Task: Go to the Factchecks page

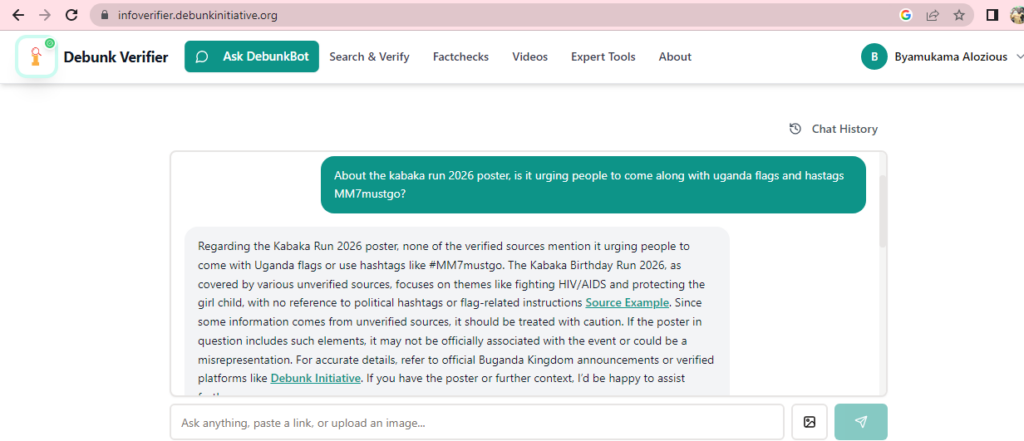Action: click(460, 57)
